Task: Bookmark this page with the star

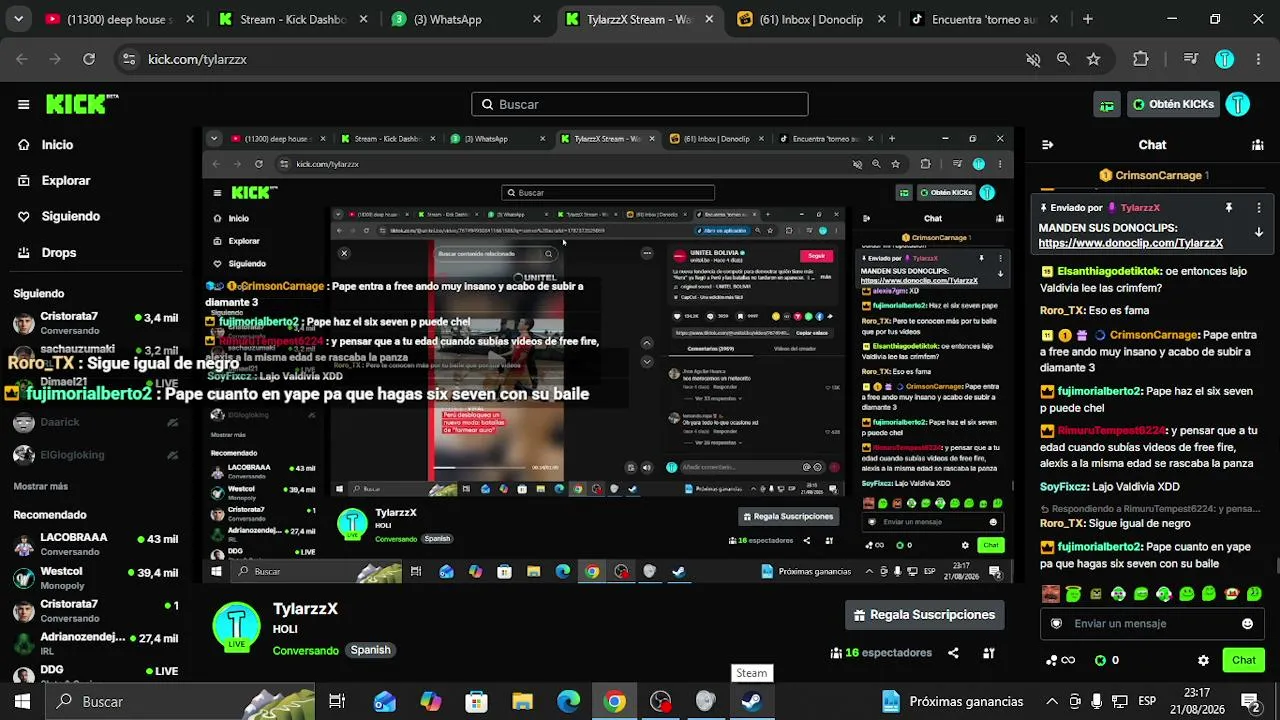Action: [x=1094, y=59]
